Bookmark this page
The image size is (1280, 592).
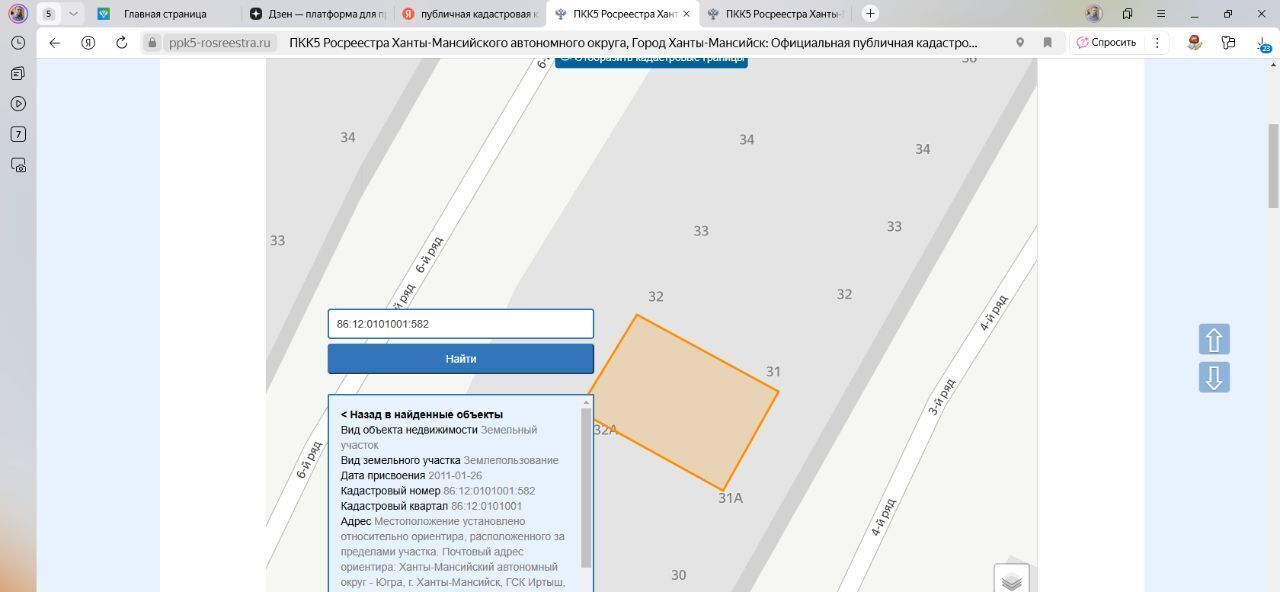pos(1047,43)
